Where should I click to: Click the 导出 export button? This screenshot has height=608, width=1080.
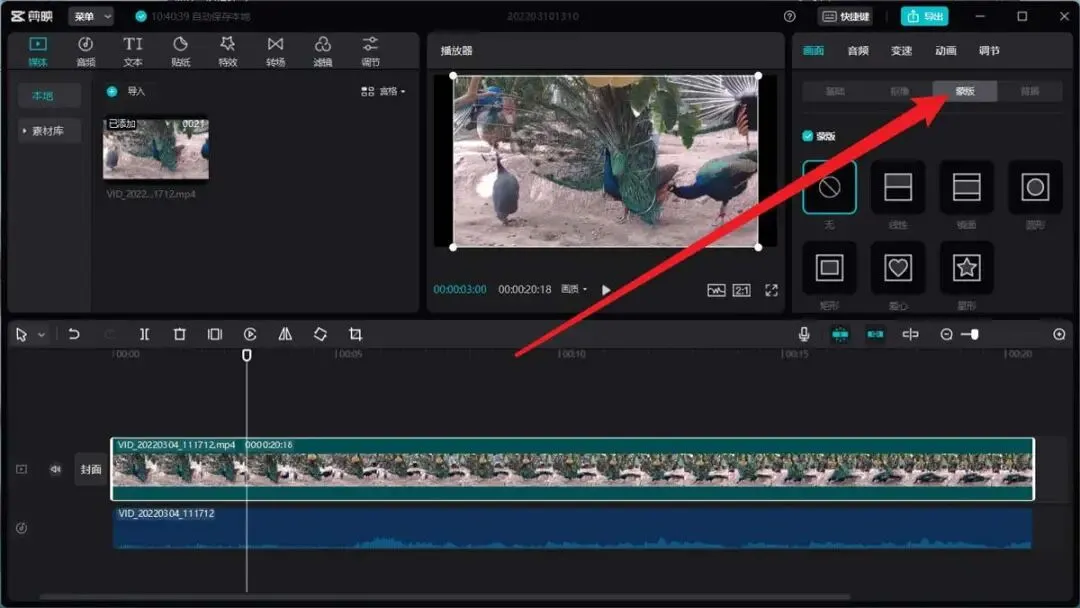tap(924, 16)
